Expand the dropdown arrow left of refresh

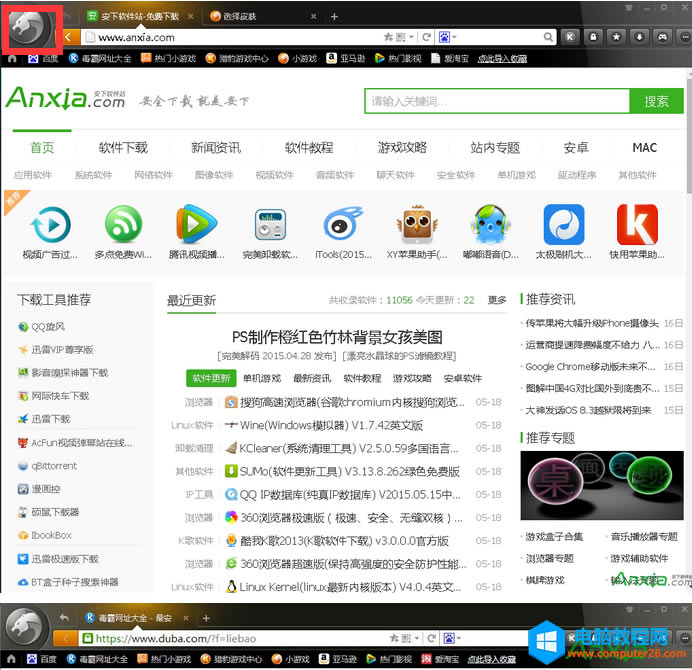click(x=410, y=37)
